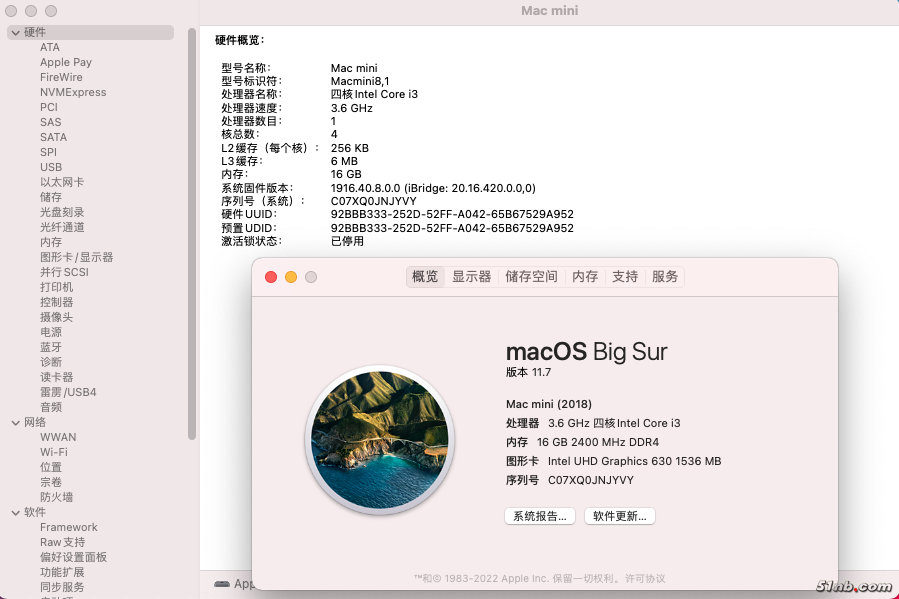Click the 软件更新... button
The height and width of the screenshot is (599, 899).
coord(620,516)
